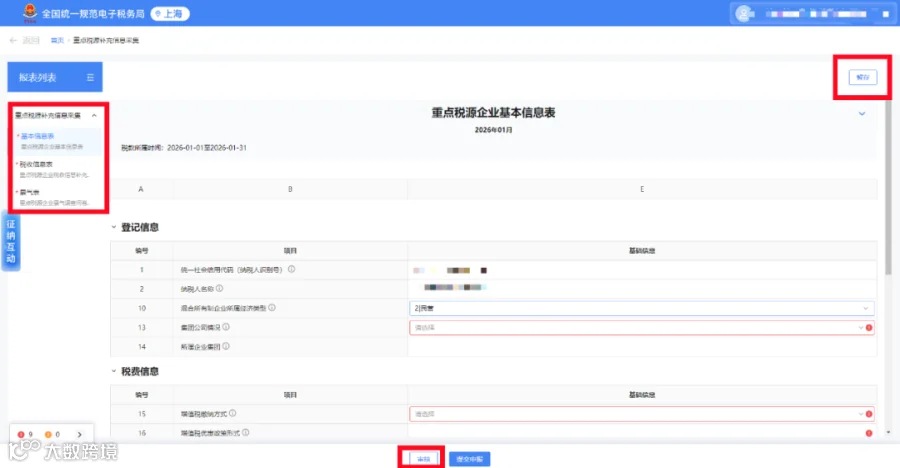
Task: Show info tooltip for 所属企业集团
Action: (226, 346)
